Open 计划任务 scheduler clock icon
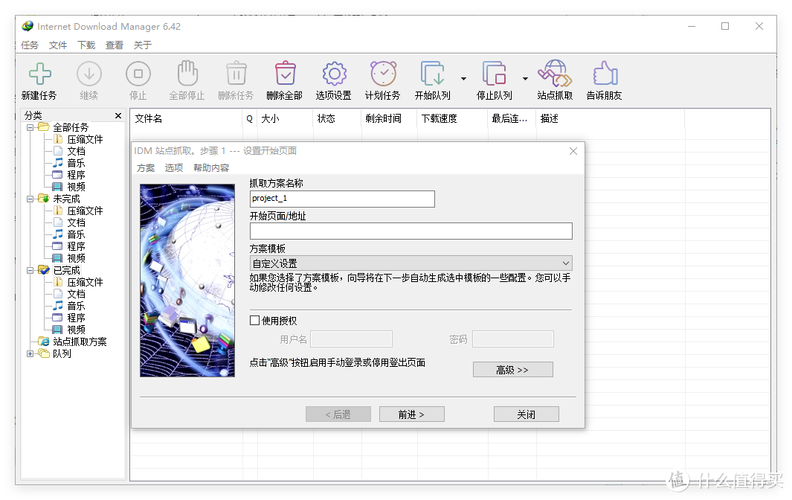 click(383, 74)
